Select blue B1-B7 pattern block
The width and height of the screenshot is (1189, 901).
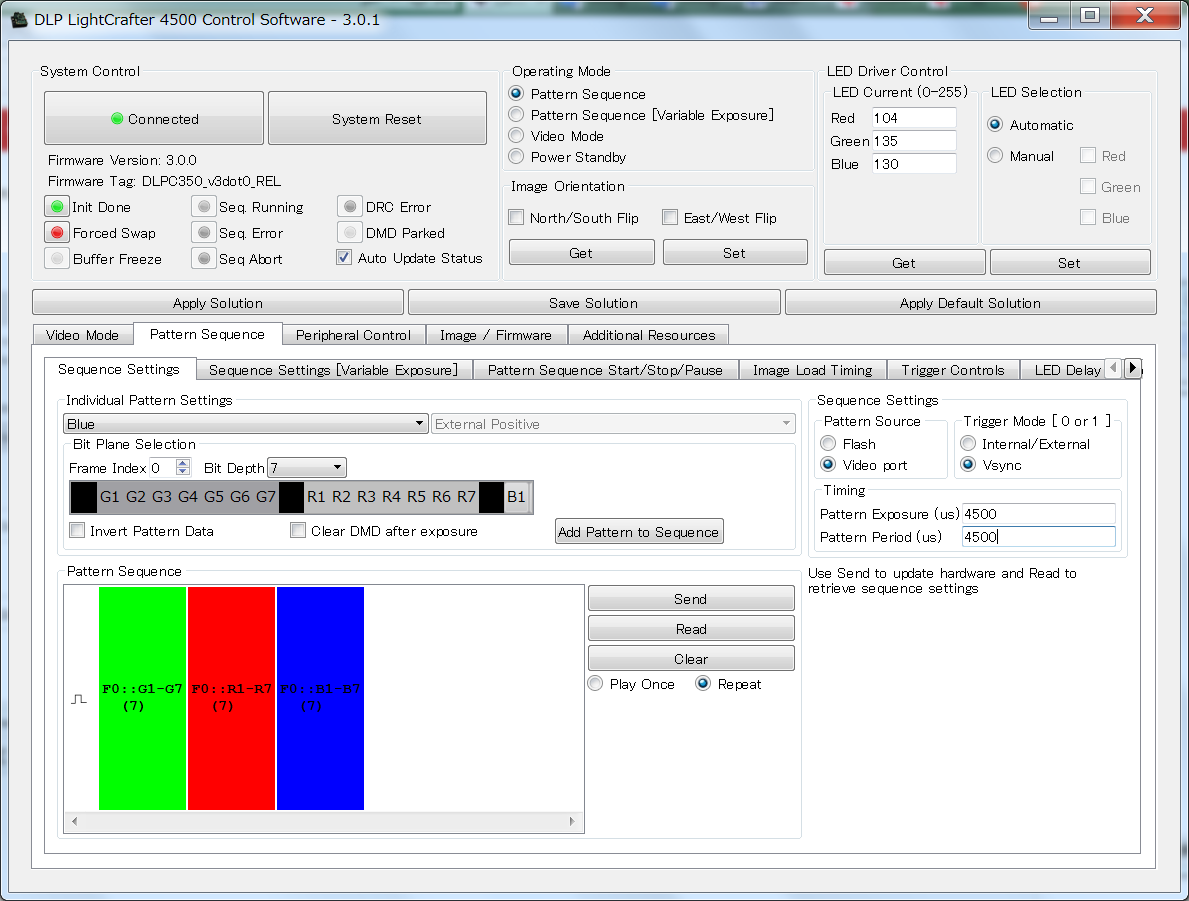coord(320,698)
